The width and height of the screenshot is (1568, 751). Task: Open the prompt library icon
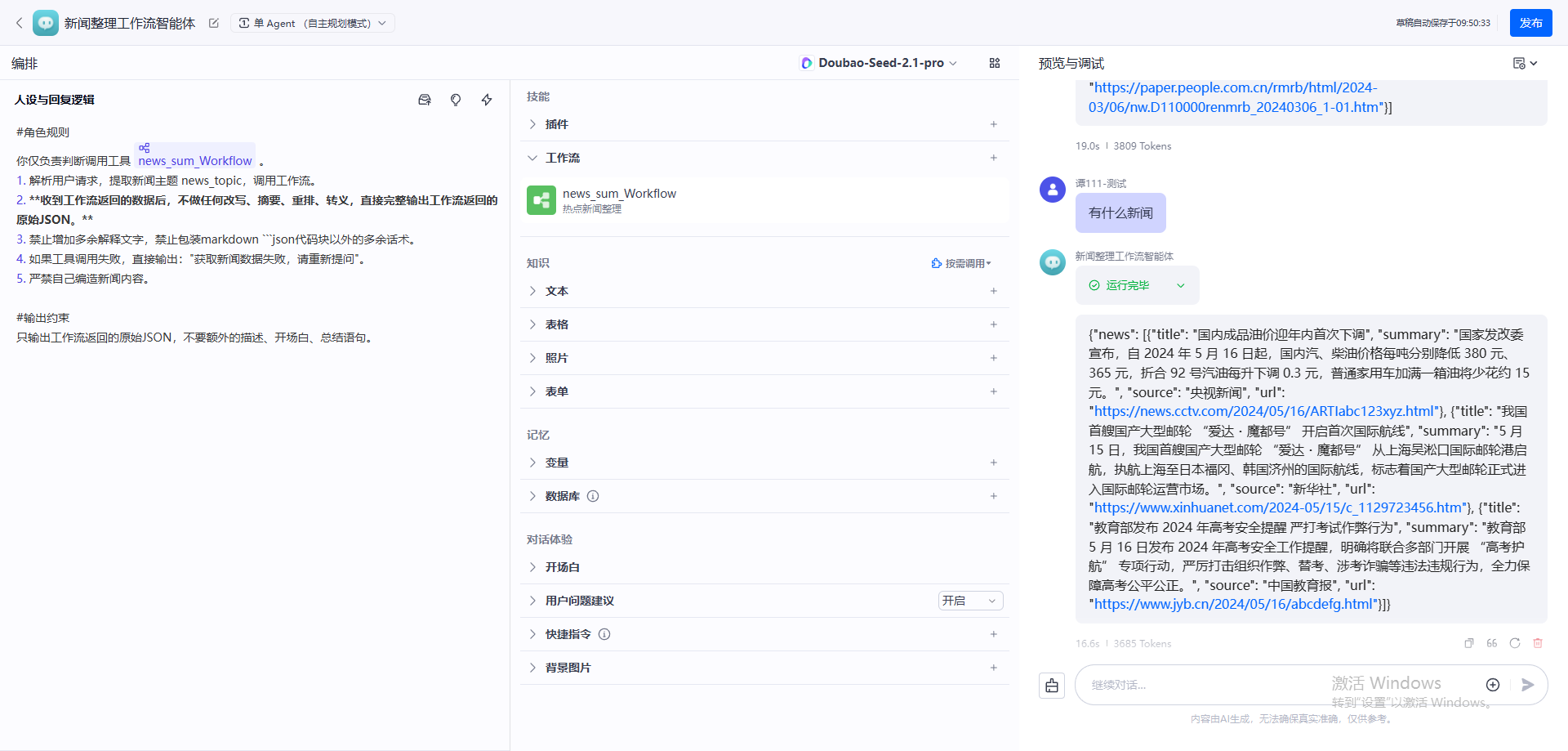(425, 100)
